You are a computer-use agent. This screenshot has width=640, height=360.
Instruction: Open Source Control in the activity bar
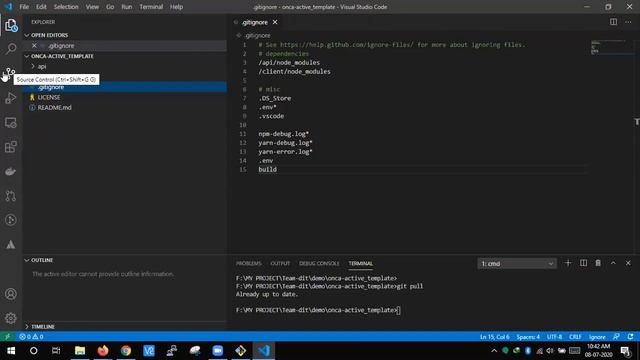click(11, 73)
